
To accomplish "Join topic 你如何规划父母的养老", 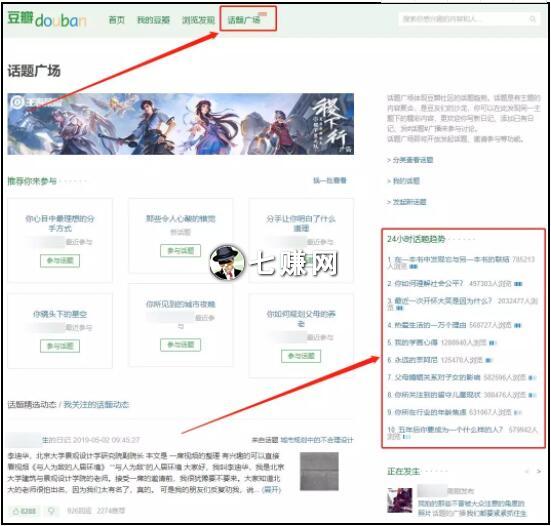I will point(301,356).
